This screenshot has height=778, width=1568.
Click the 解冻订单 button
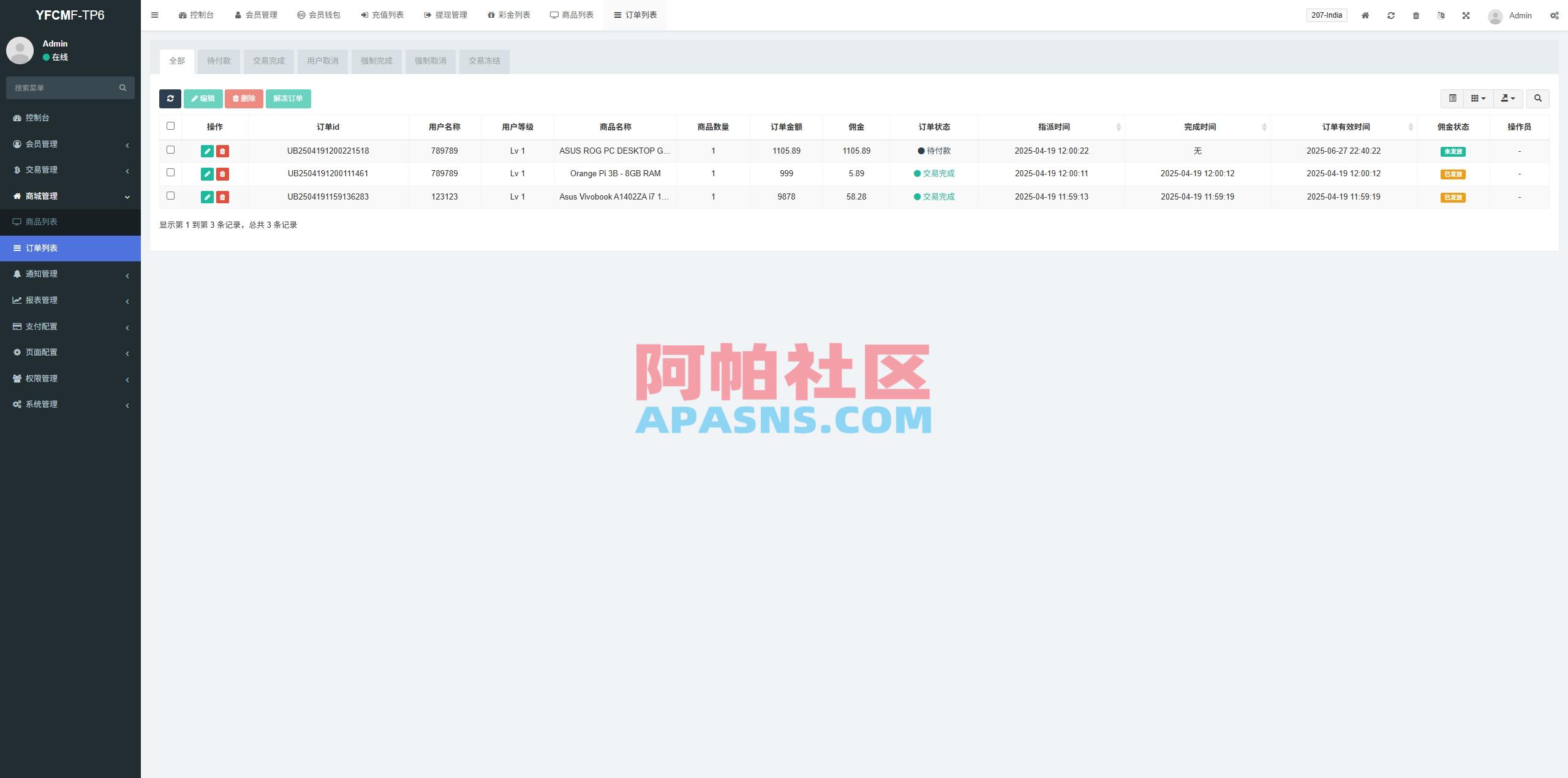(288, 99)
